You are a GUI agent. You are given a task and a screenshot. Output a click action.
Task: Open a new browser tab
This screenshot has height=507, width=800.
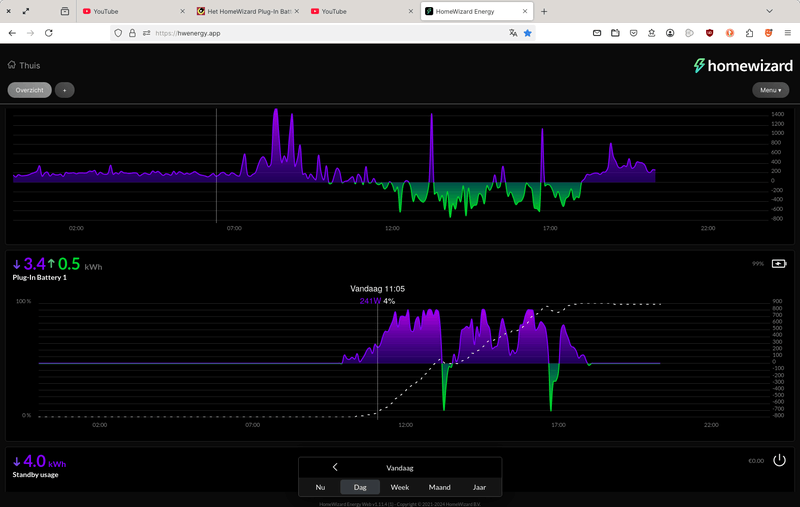click(544, 11)
